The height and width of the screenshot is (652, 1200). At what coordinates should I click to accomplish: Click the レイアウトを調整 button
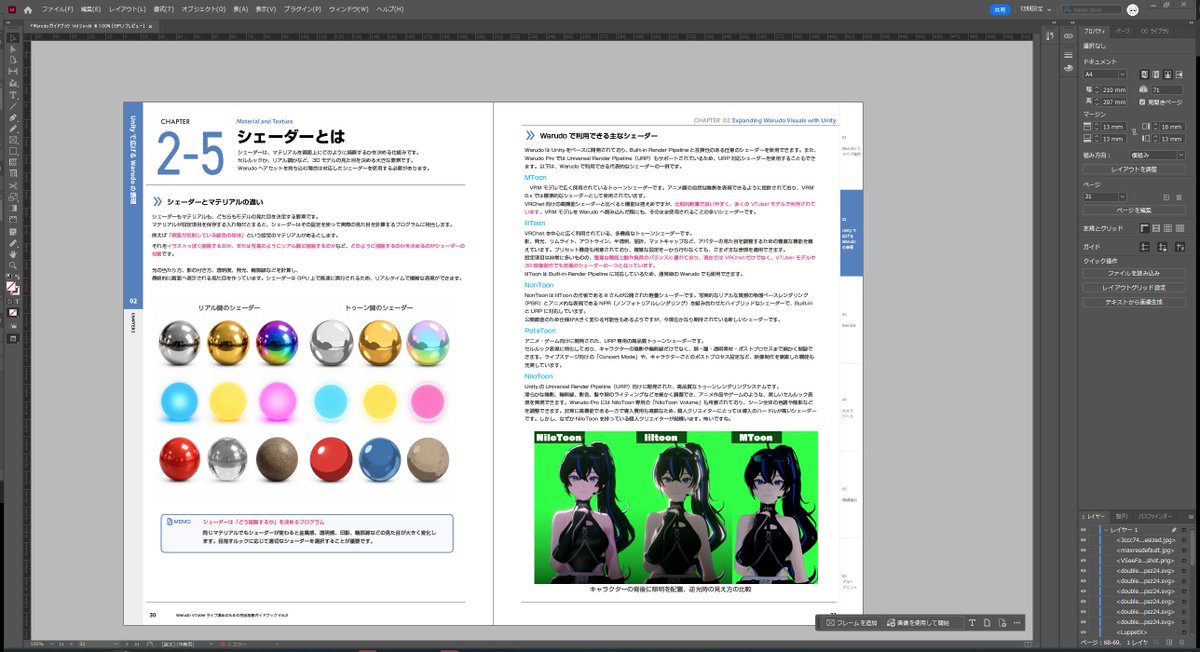click(x=1134, y=168)
